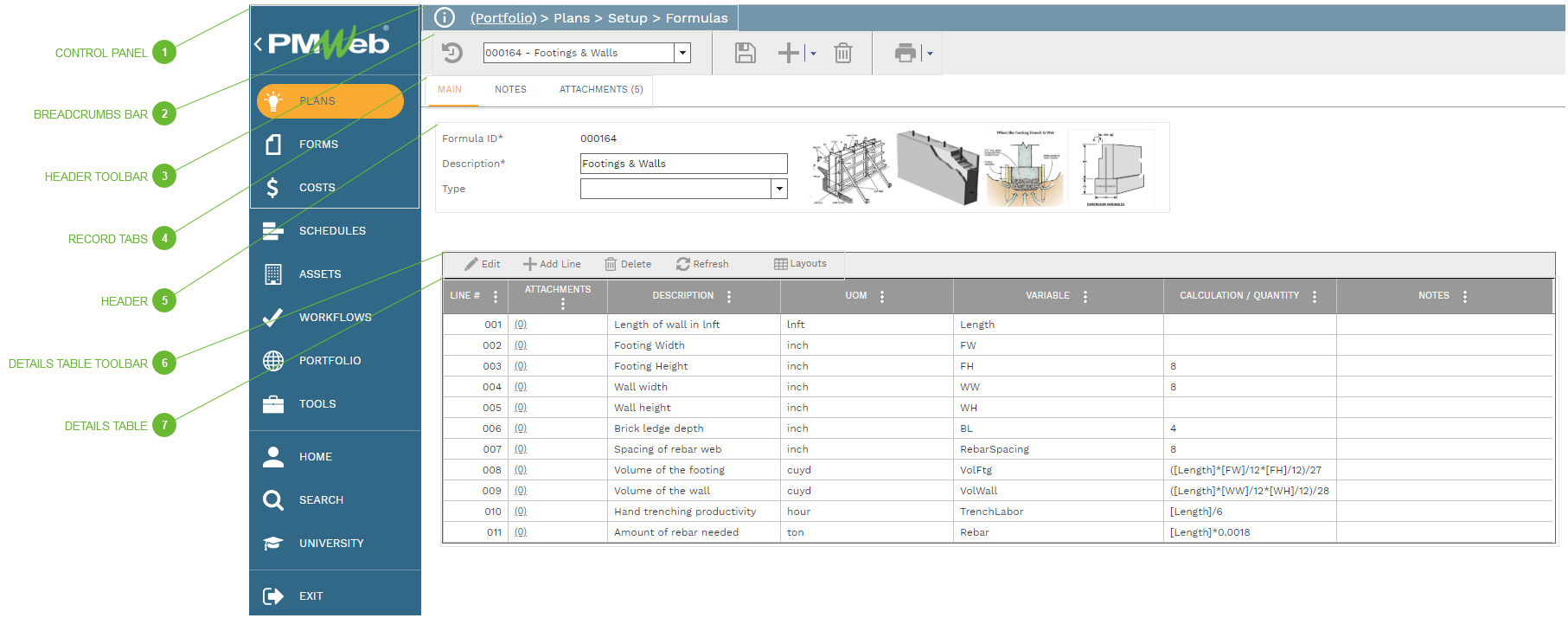1568x618 pixels.
Task: Expand the formula record selector dropdown
Action: 682,53
